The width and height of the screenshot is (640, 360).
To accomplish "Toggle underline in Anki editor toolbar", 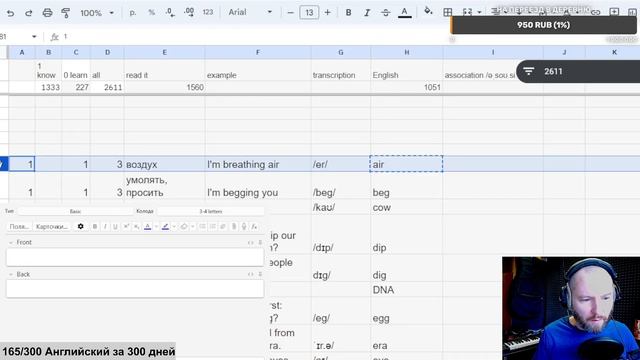I will point(116,227).
